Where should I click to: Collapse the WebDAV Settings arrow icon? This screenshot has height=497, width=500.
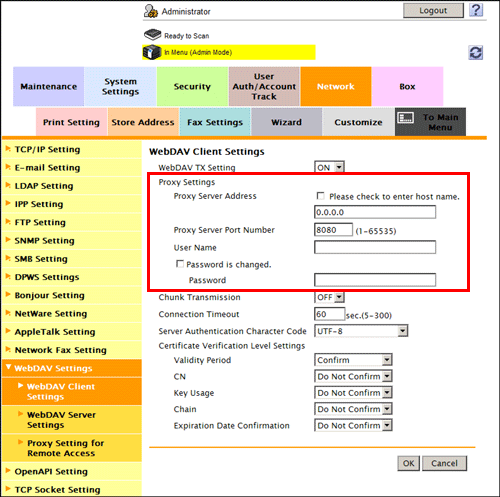pos(8,367)
